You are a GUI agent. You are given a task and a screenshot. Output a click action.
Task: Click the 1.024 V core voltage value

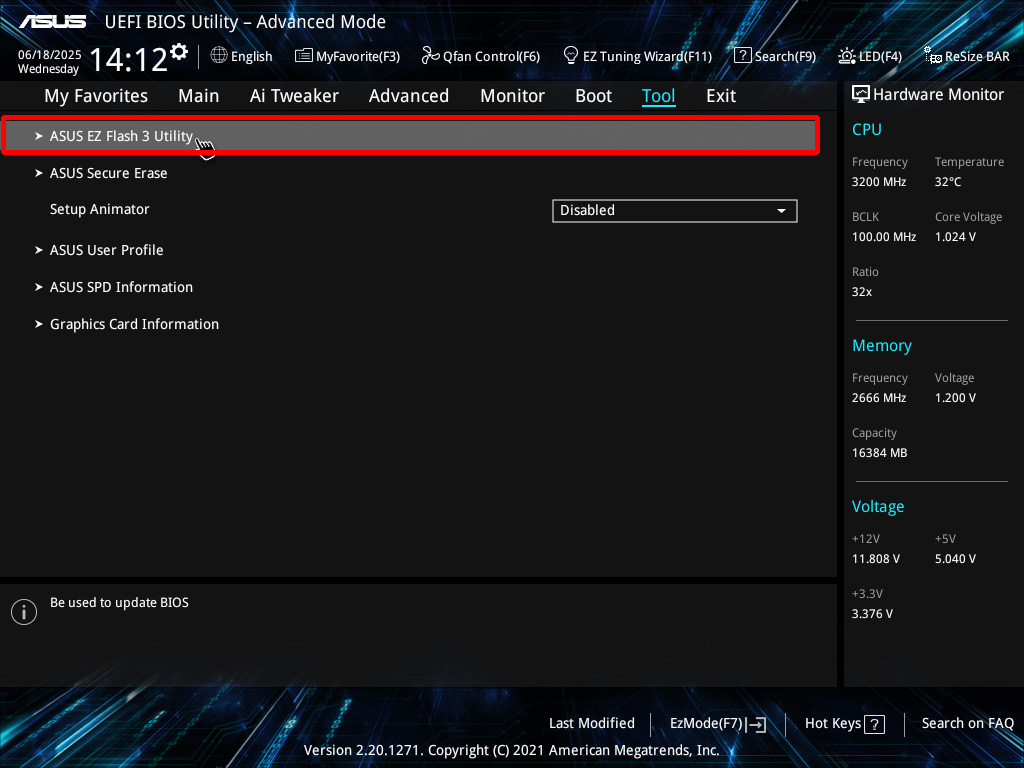pos(955,236)
